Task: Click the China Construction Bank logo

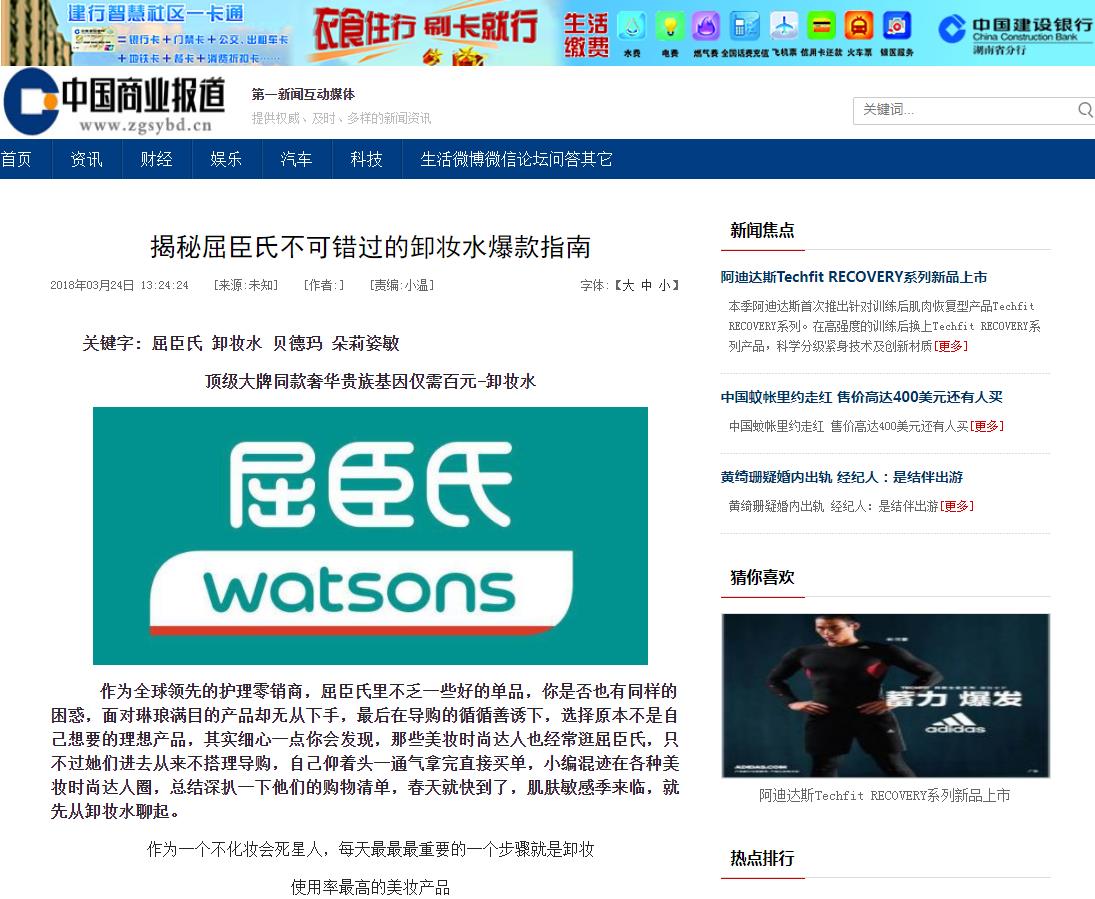Action: (x=1015, y=34)
